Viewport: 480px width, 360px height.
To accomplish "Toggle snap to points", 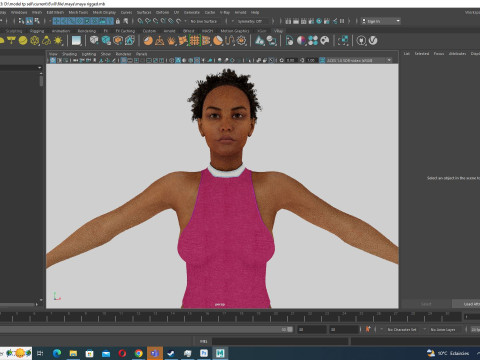I will coord(156,21).
